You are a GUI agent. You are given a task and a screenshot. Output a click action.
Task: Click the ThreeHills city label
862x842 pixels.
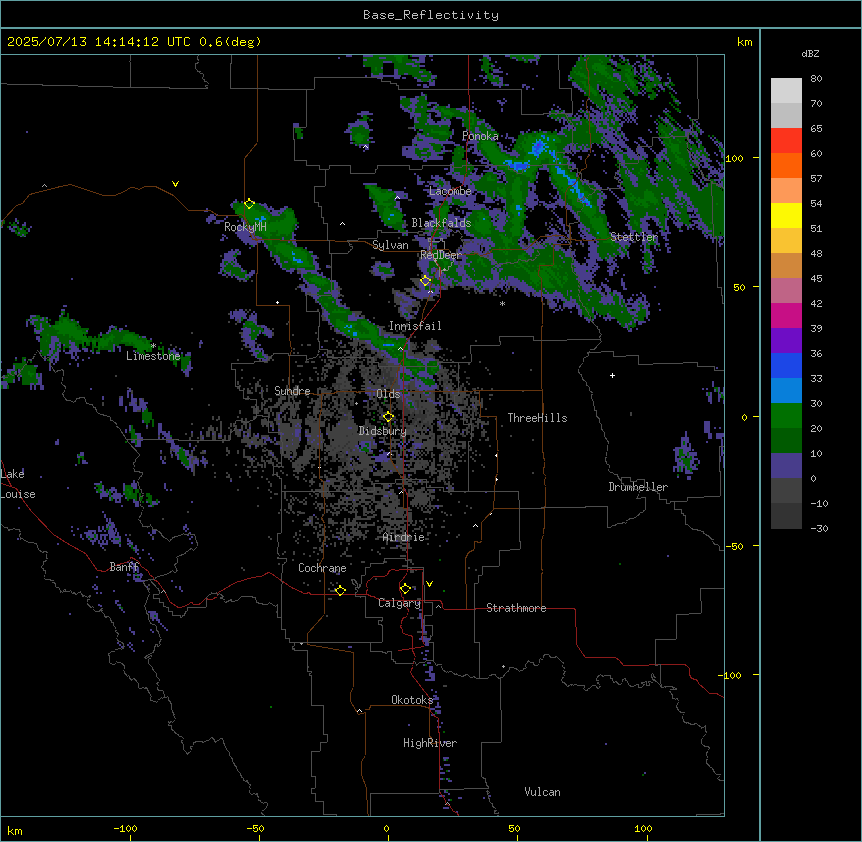click(537, 418)
